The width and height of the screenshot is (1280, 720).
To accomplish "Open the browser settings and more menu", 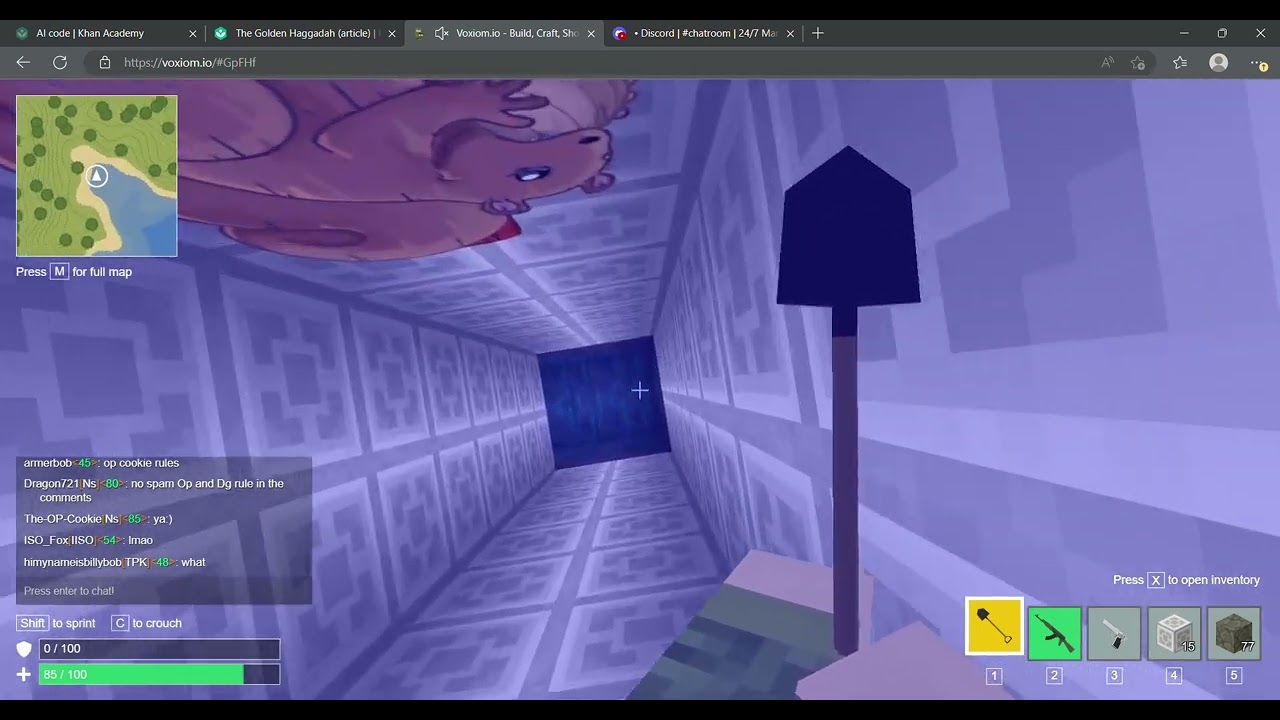I will pos(1258,62).
